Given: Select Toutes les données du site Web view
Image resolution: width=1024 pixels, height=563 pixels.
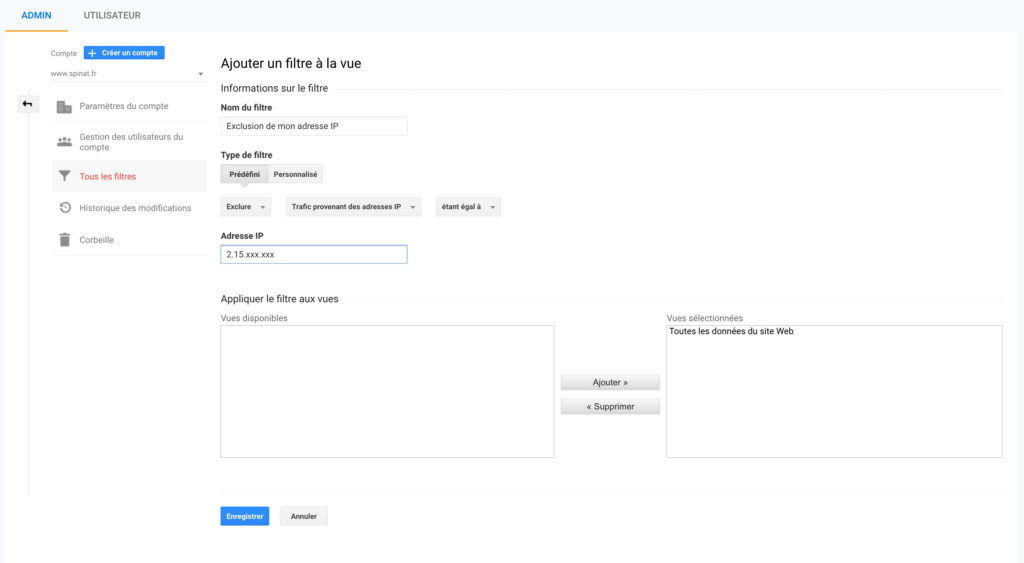Looking at the screenshot, I should pos(731,332).
